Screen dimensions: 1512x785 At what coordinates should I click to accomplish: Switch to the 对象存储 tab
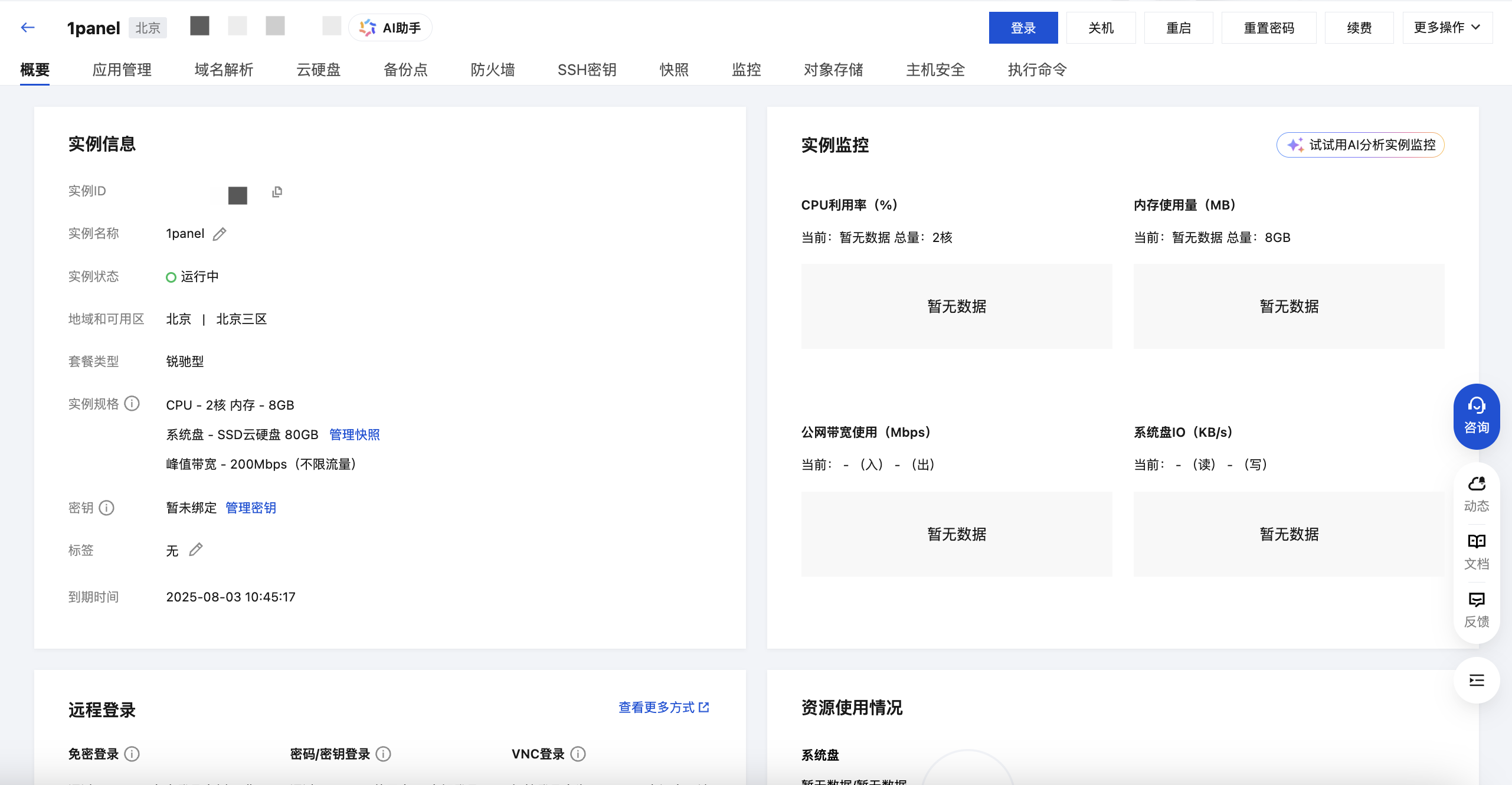pos(834,70)
